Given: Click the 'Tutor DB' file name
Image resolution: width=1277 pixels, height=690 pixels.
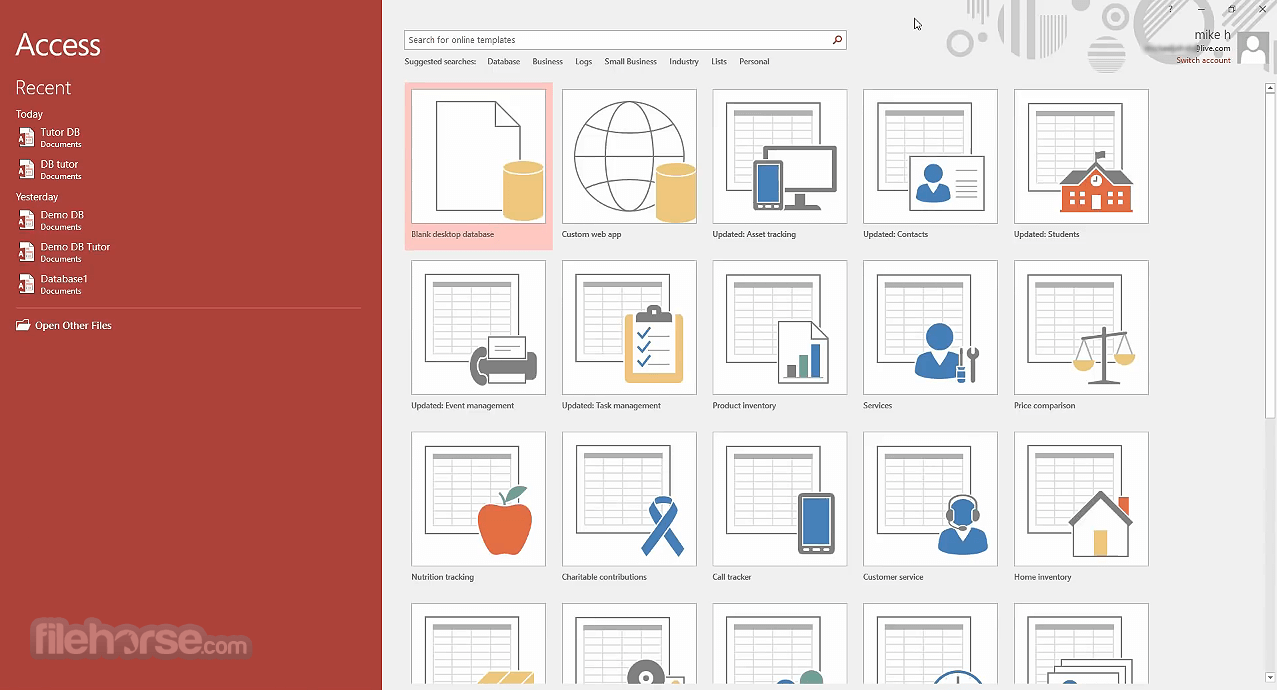Looking at the screenshot, I should click(60, 132).
